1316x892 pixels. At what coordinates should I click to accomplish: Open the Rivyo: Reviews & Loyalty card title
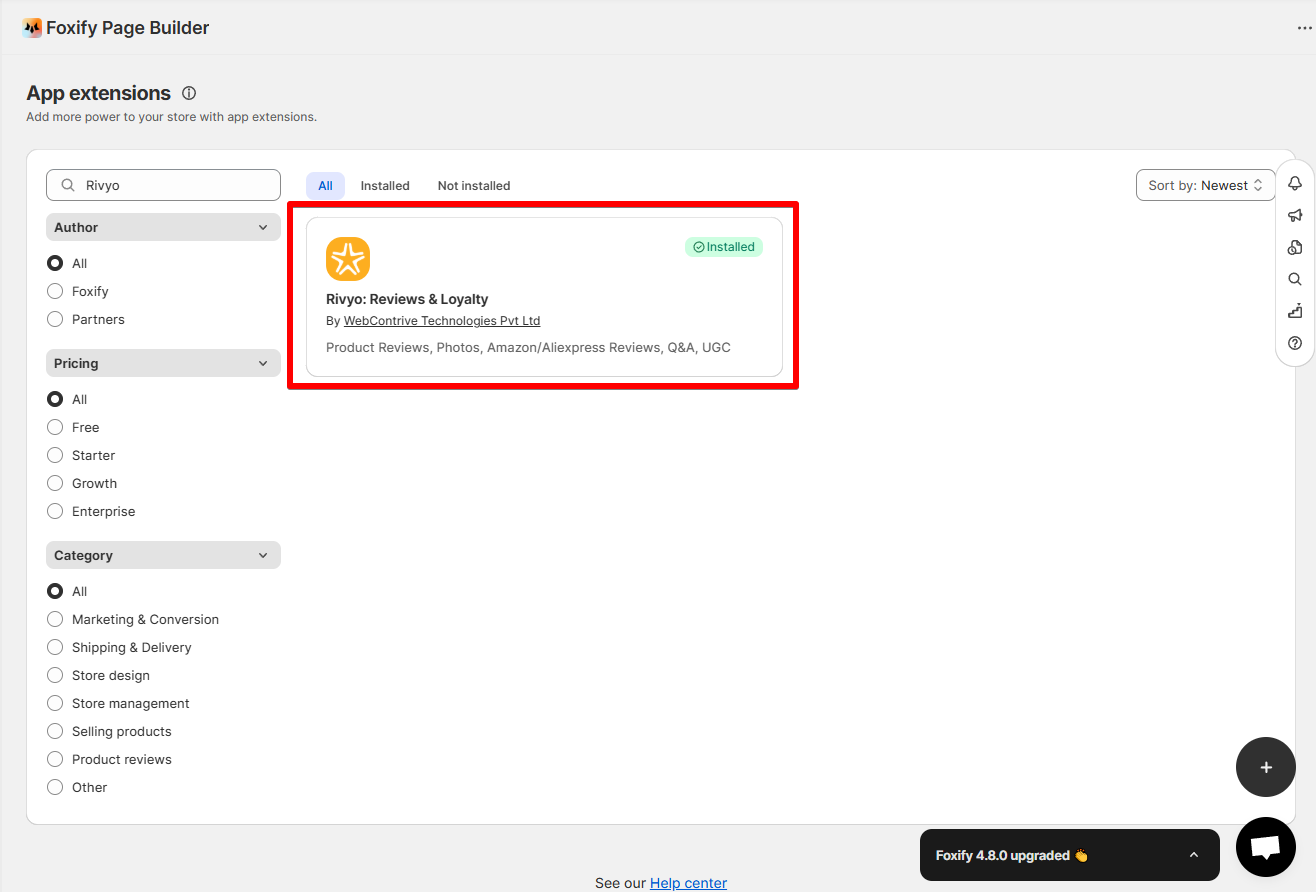407,299
